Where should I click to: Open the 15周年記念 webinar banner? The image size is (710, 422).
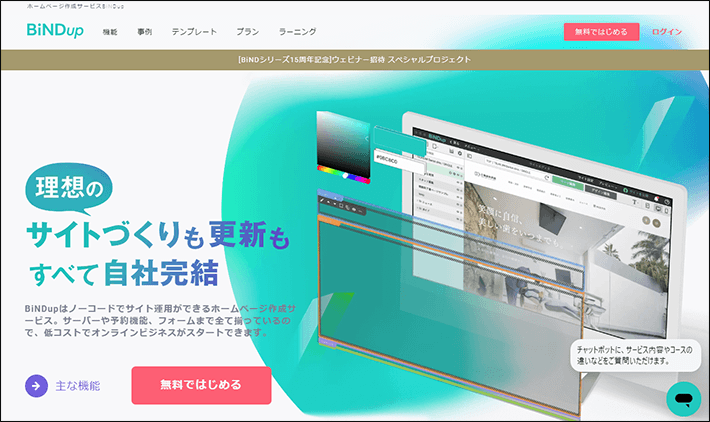point(355,60)
